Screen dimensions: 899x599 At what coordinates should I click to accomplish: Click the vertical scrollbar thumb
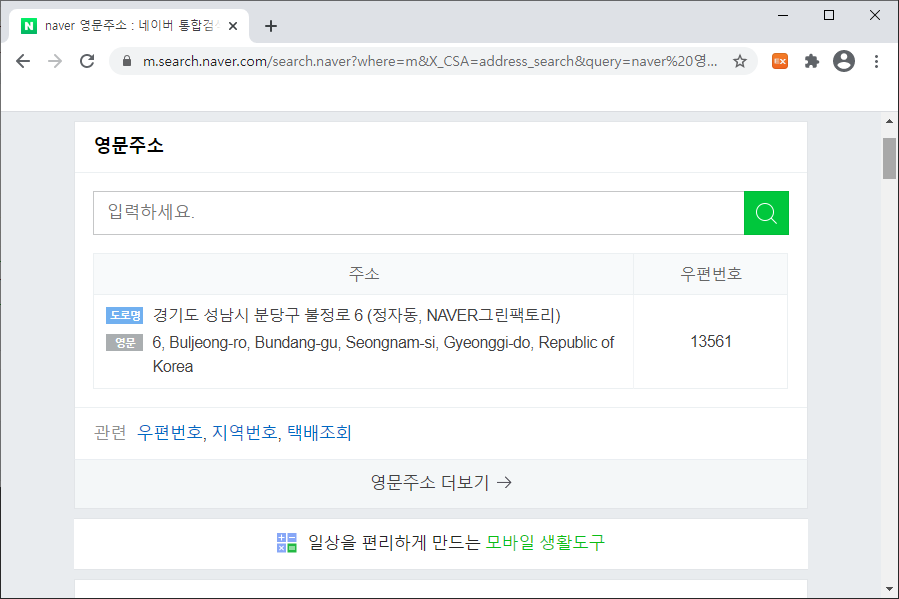tap(889, 158)
